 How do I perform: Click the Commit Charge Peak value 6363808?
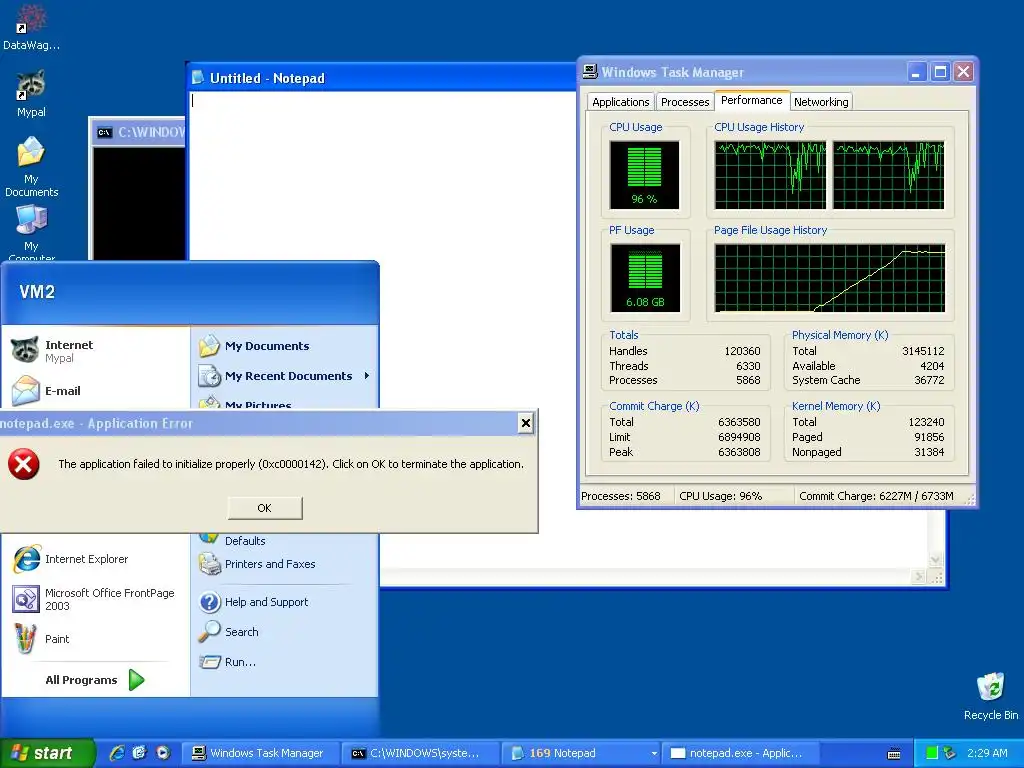click(739, 452)
